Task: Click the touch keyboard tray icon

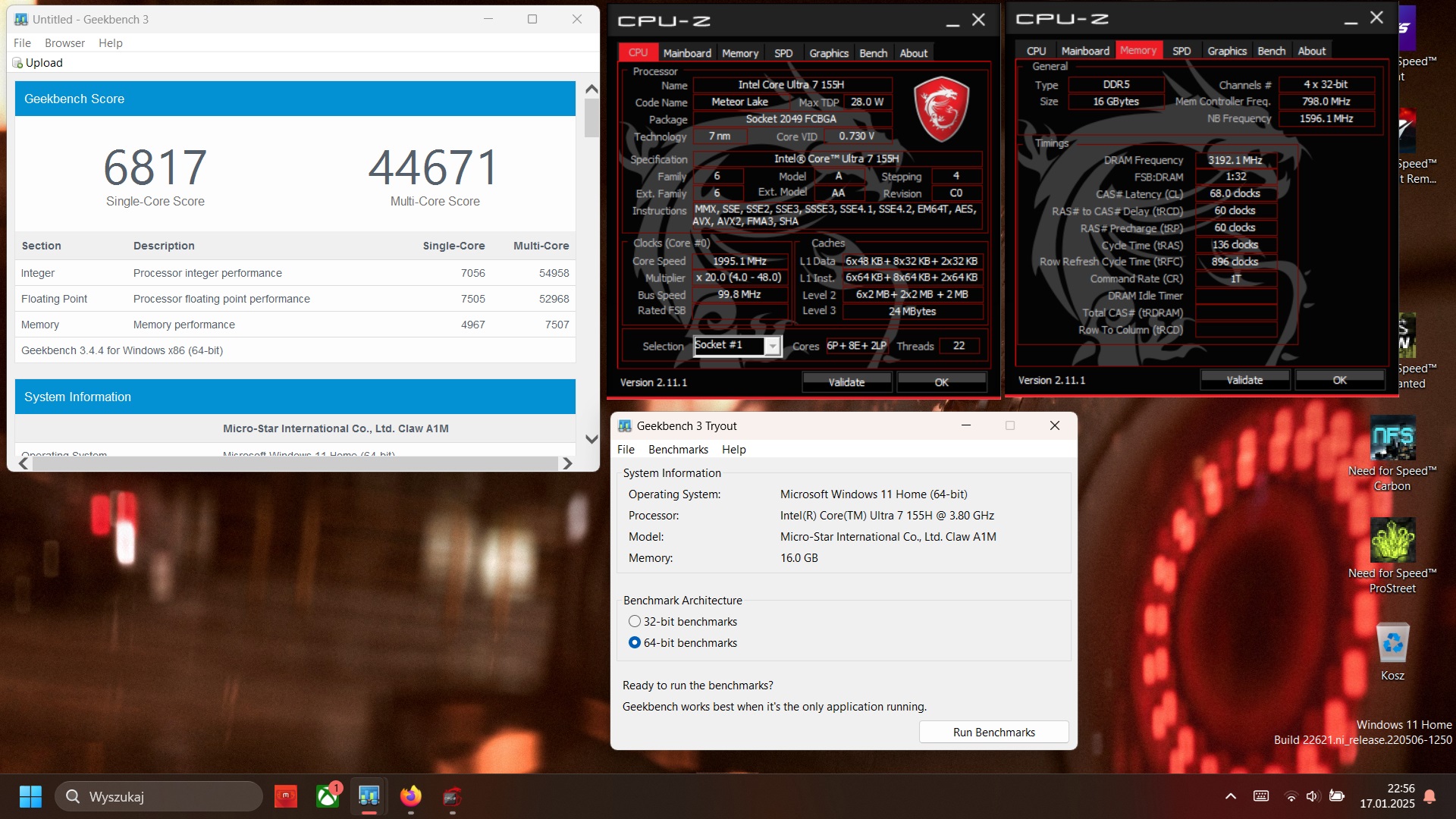Action: [x=1261, y=796]
